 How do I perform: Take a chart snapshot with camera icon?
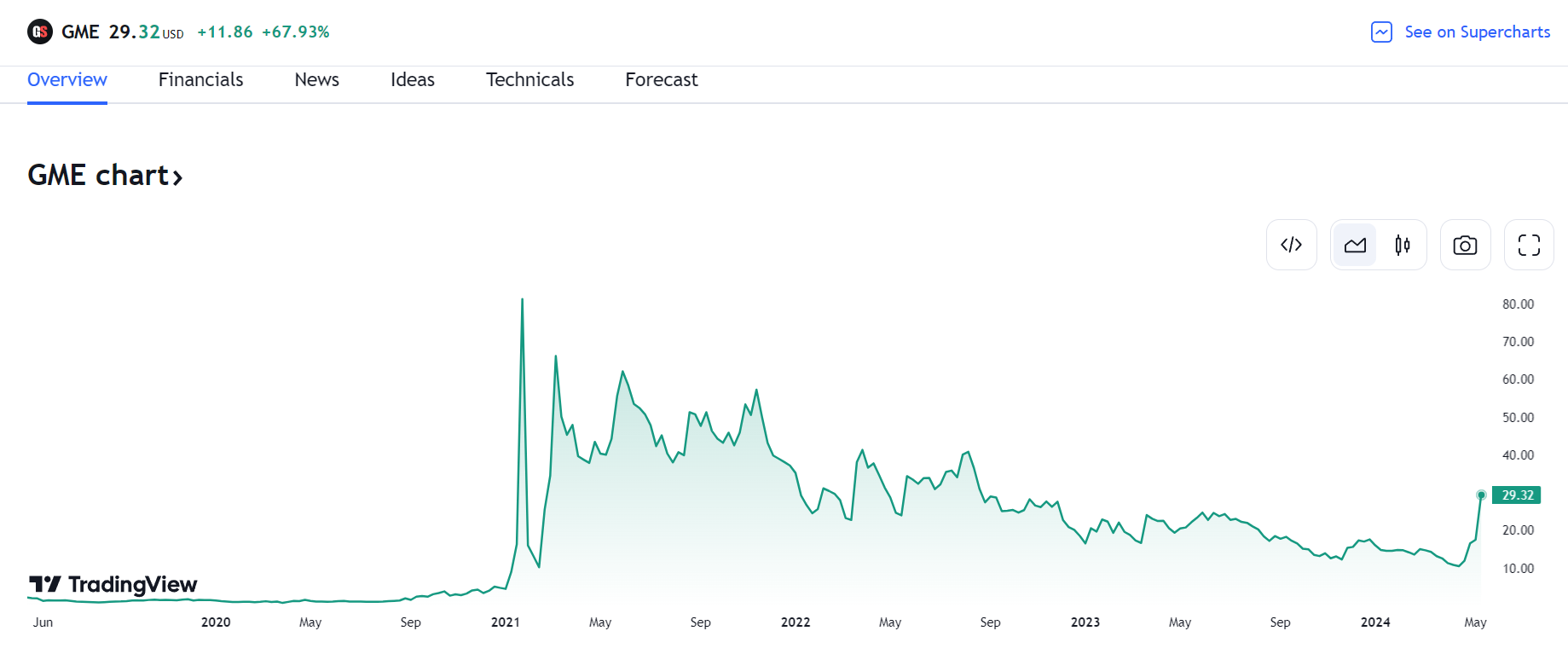(x=1465, y=246)
